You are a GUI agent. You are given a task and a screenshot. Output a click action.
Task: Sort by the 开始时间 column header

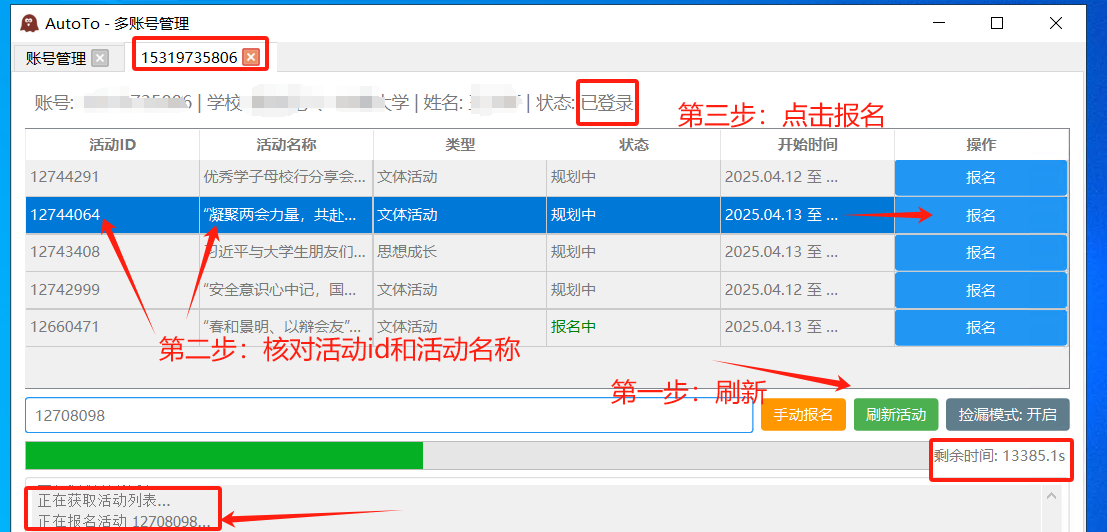(807, 145)
